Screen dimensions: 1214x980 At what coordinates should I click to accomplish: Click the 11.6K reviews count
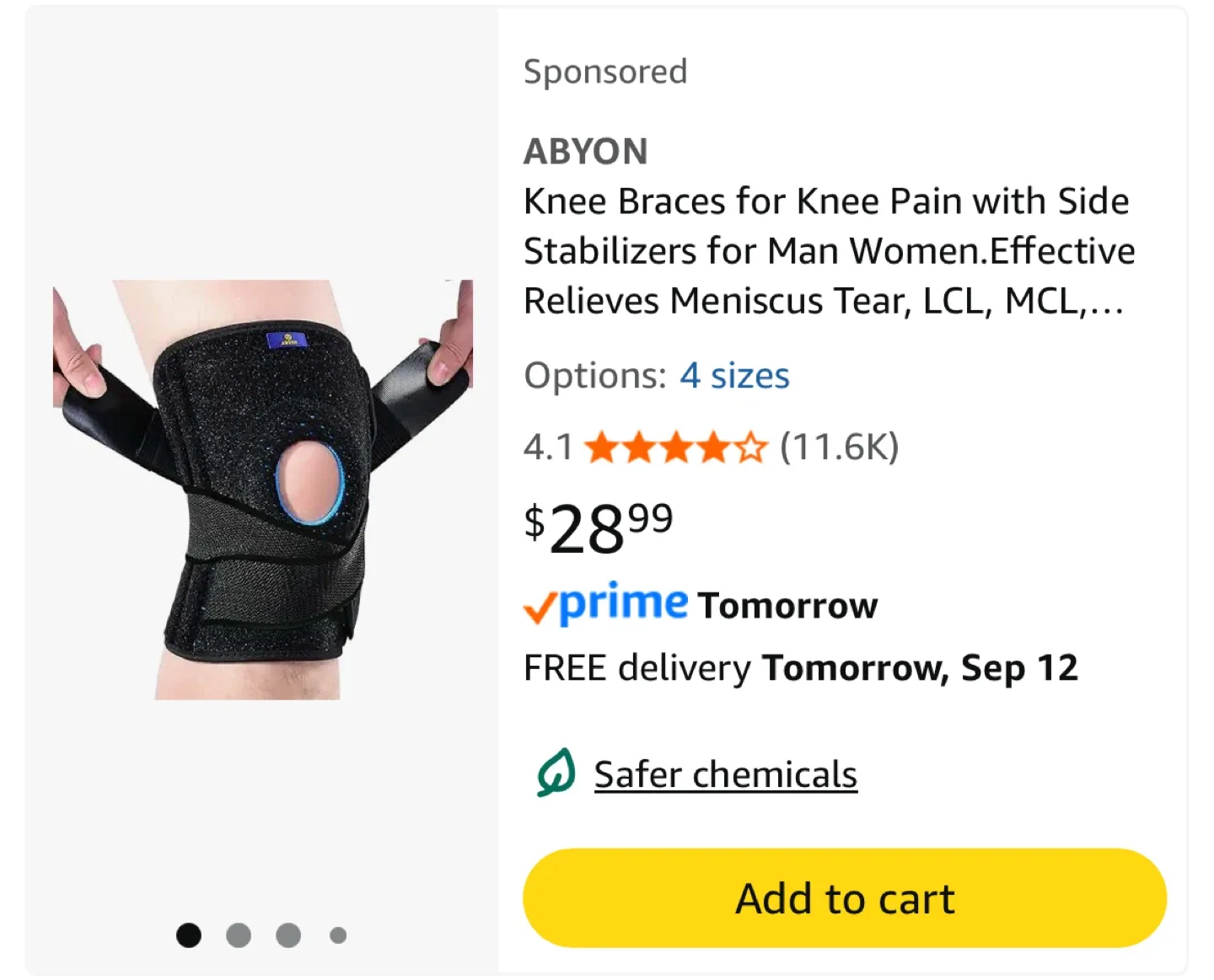click(839, 447)
